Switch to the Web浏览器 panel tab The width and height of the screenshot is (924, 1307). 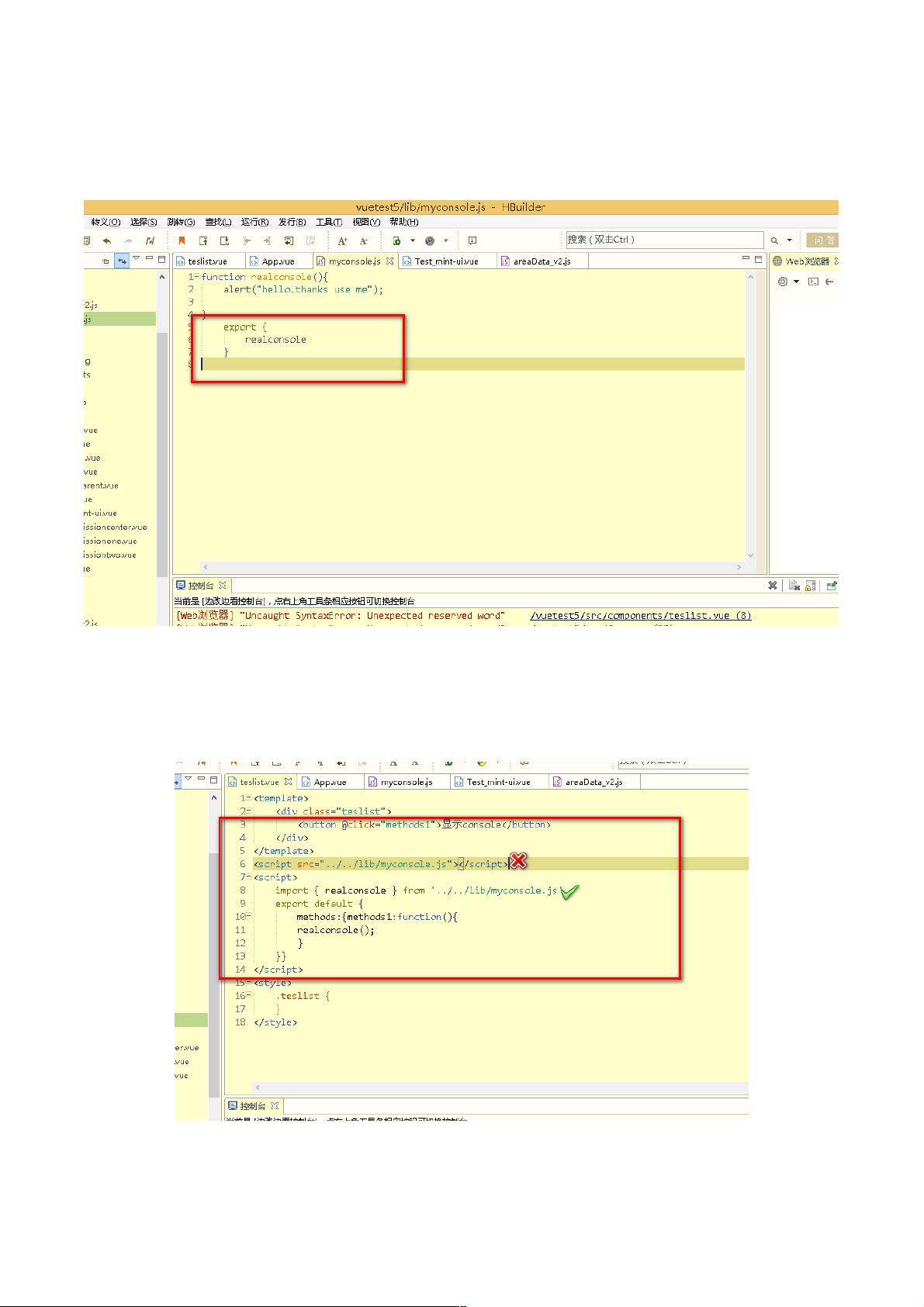[x=805, y=261]
